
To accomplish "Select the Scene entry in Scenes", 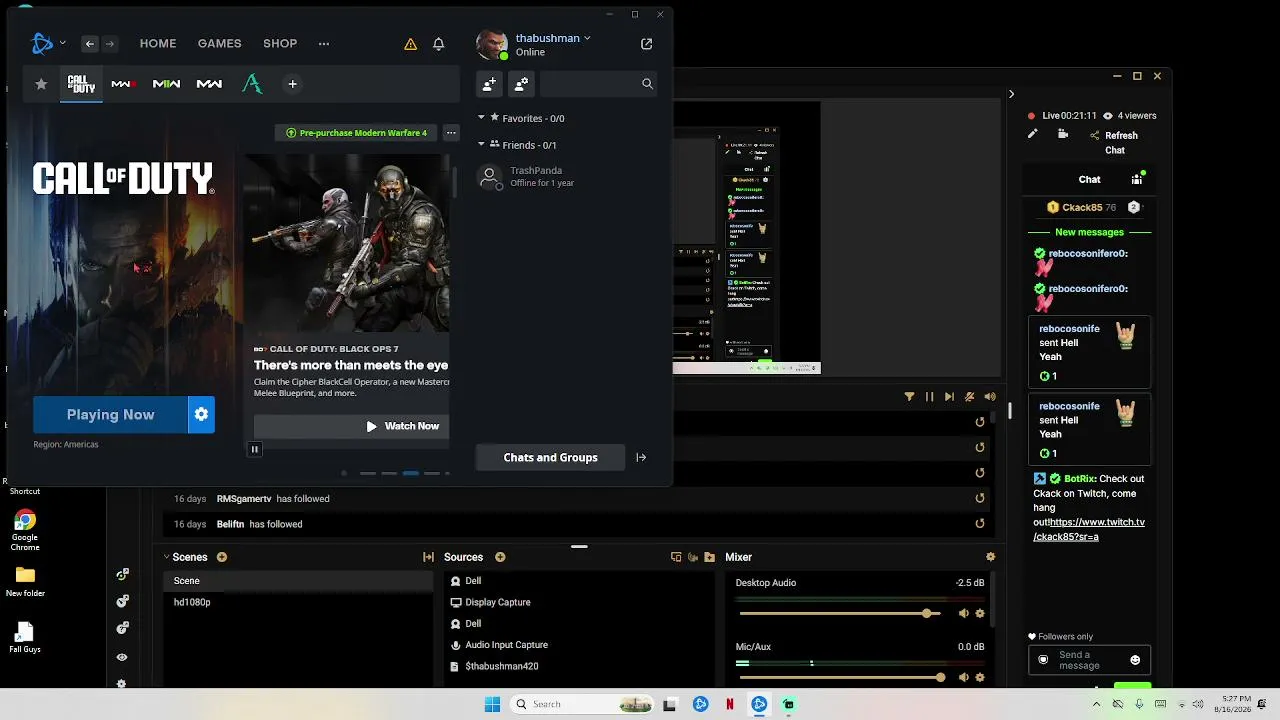I will point(298,581).
